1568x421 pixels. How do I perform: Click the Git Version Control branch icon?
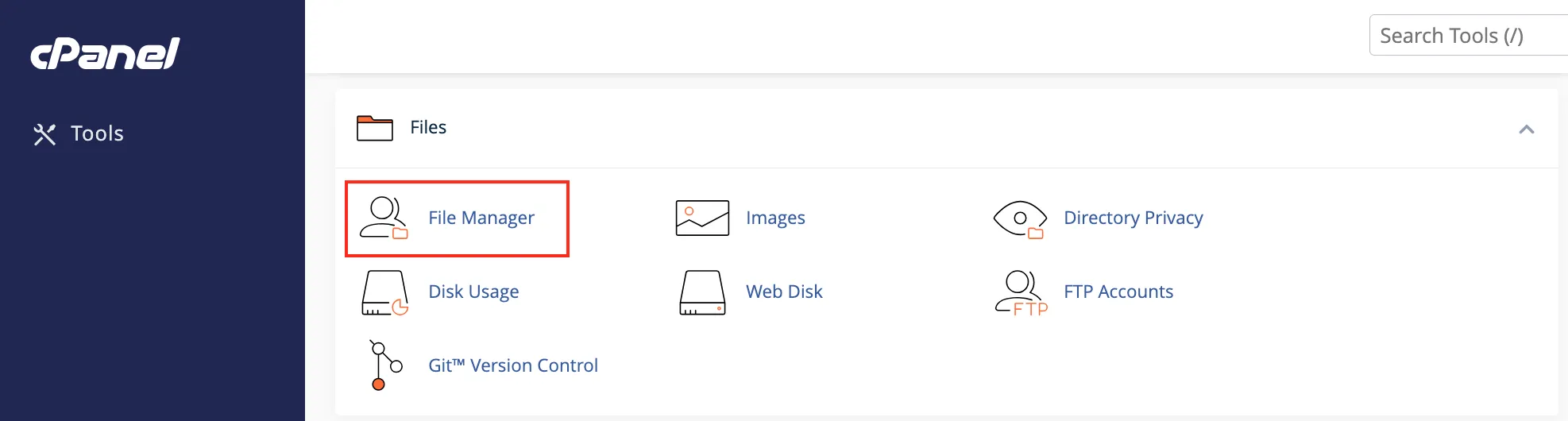click(x=385, y=365)
